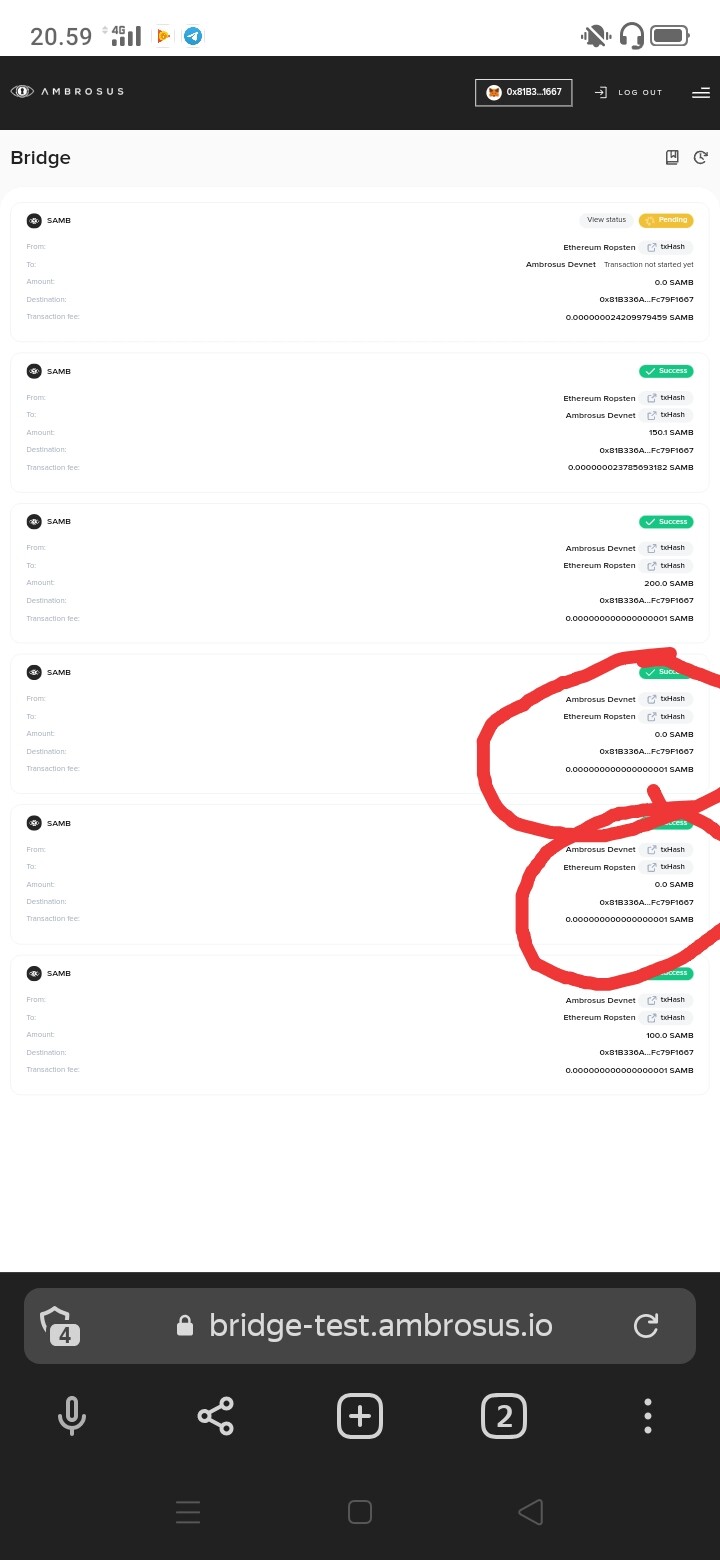Open Ethereum Ropsten txHash of 200.0 SAMB transaction
Viewport: 720px width, 1560px height.
click(666, 566)
